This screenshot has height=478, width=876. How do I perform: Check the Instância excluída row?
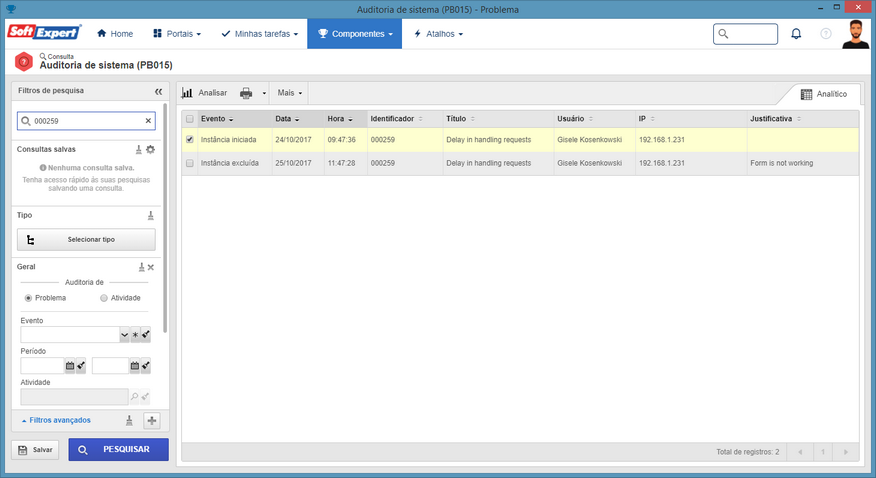pyautogui.click(x=190, y=163)
